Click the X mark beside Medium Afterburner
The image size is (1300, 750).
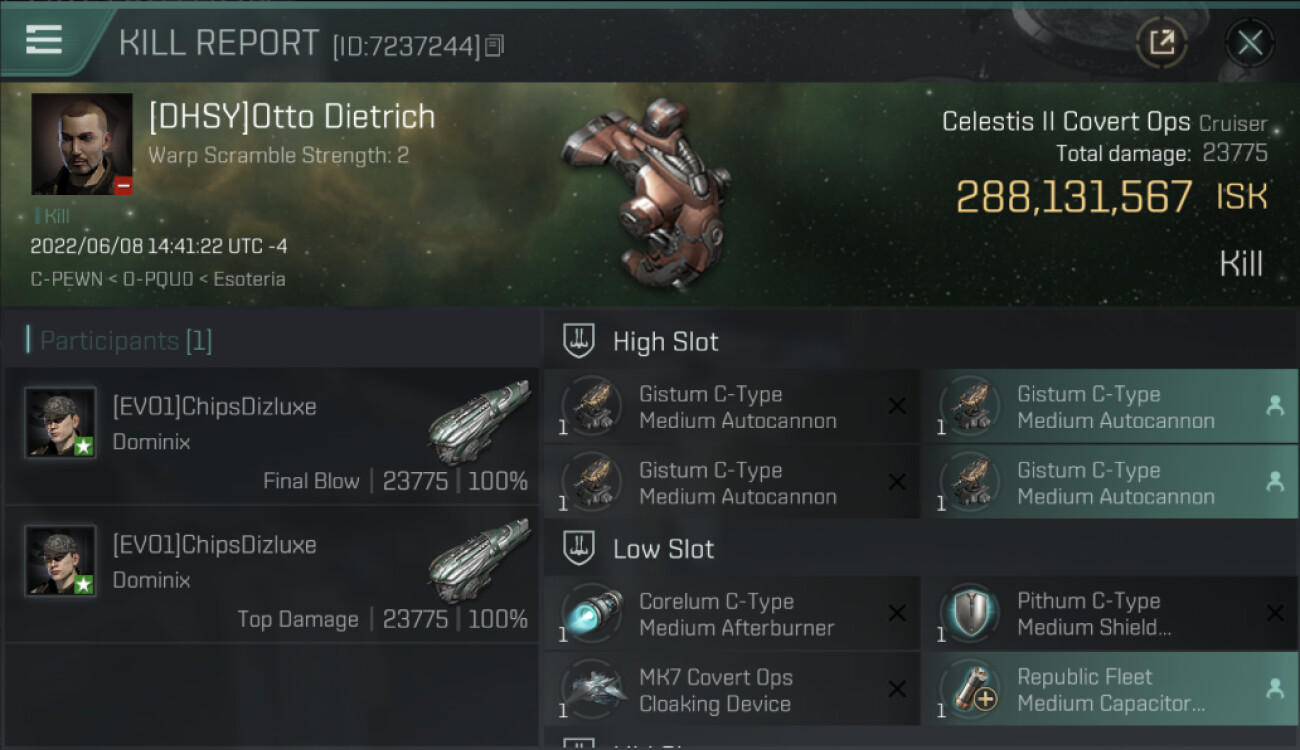click(897, 613)
